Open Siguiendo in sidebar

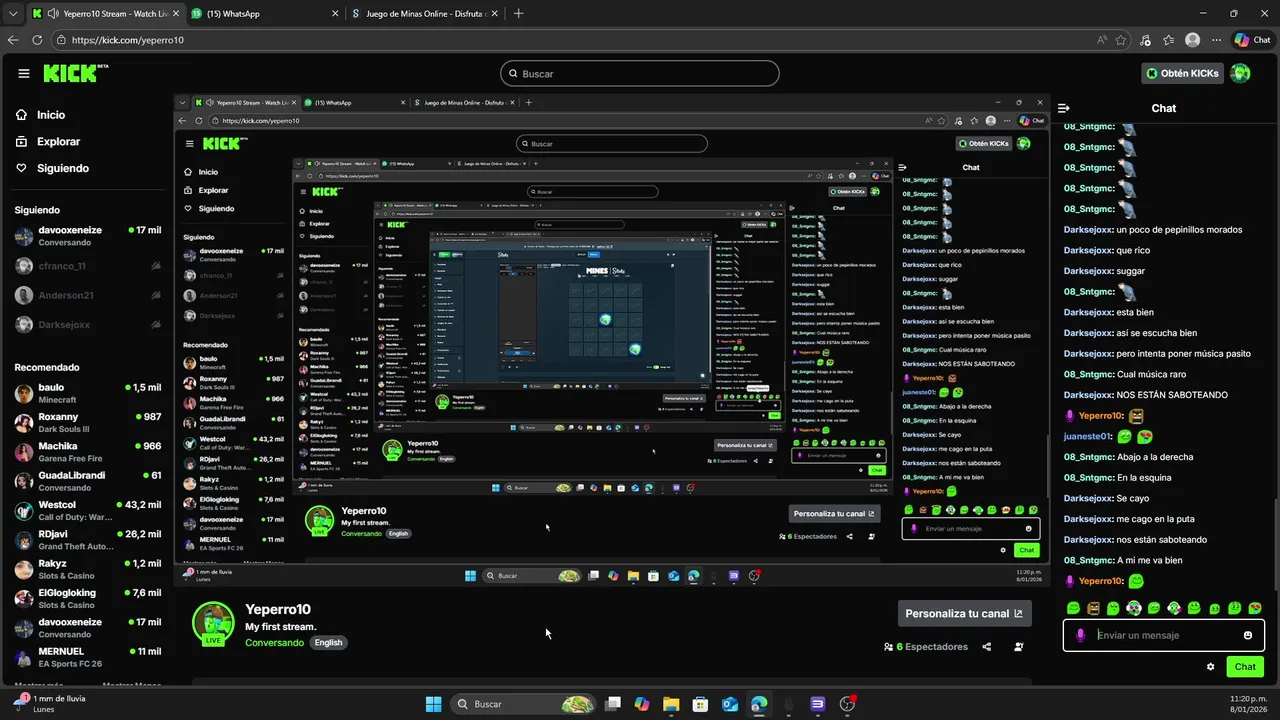pos(62,168)
